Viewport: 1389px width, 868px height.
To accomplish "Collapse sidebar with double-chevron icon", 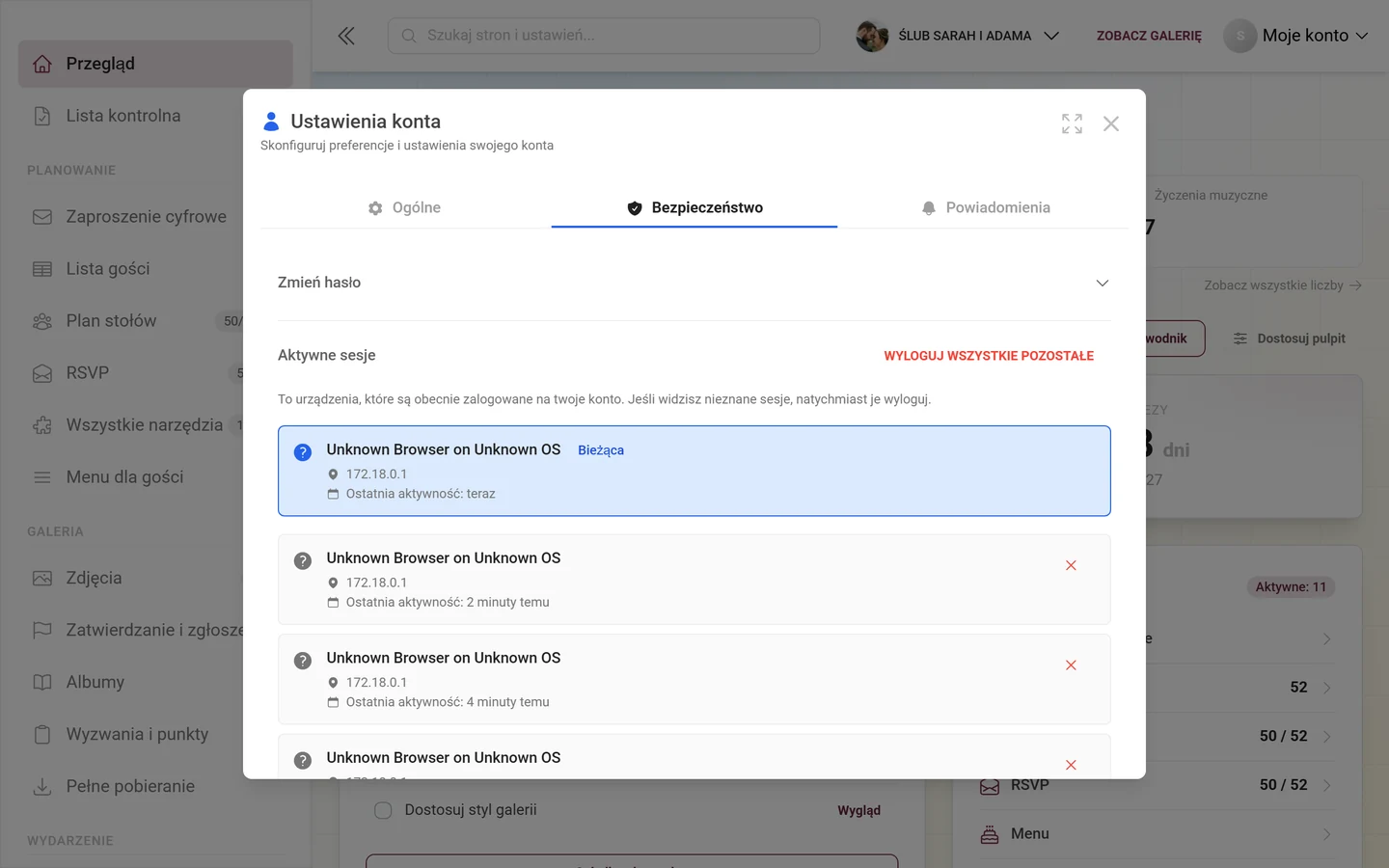I will tap(346, 36).
